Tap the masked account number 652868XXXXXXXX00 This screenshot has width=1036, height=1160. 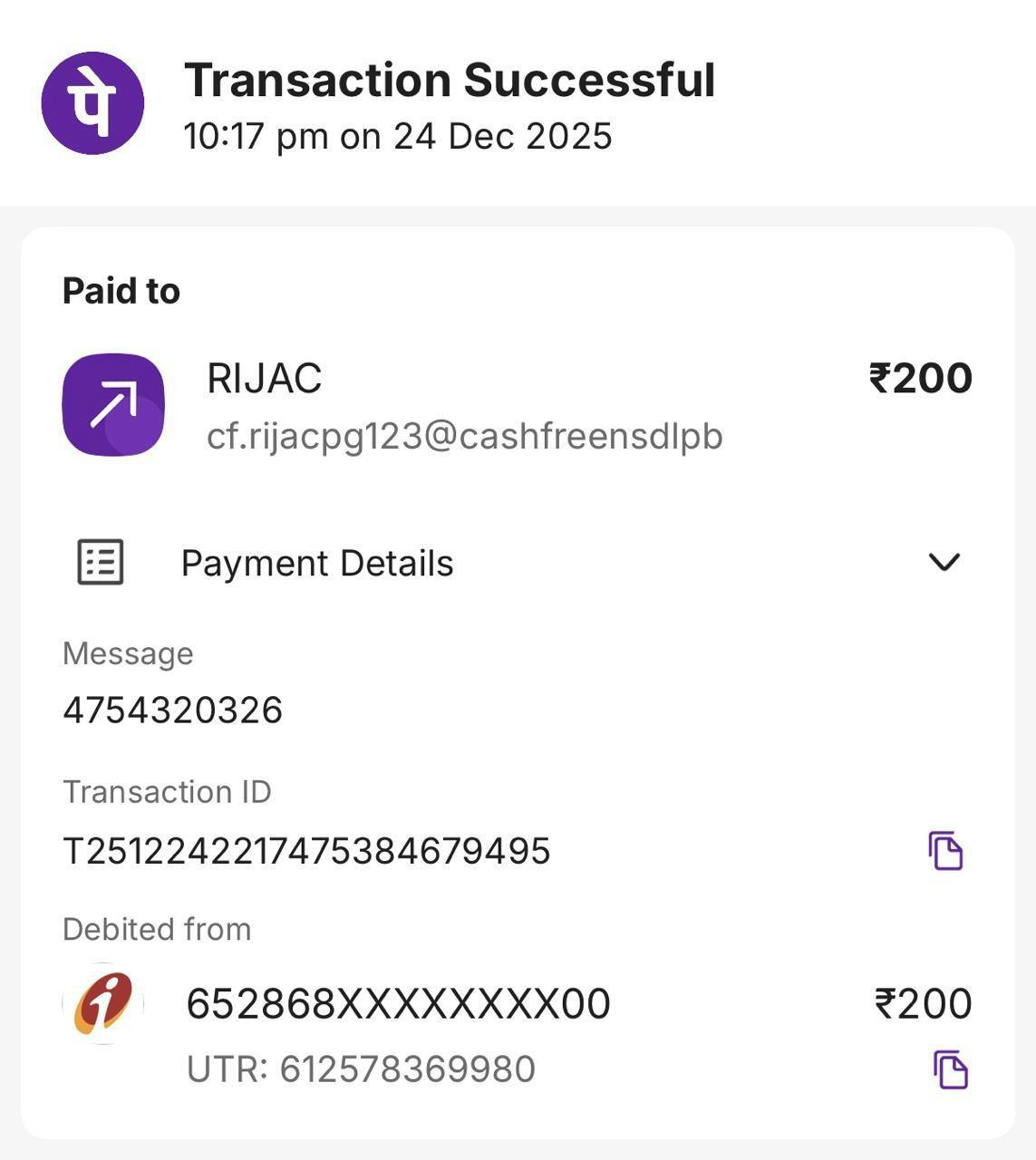click(398, 1004)
